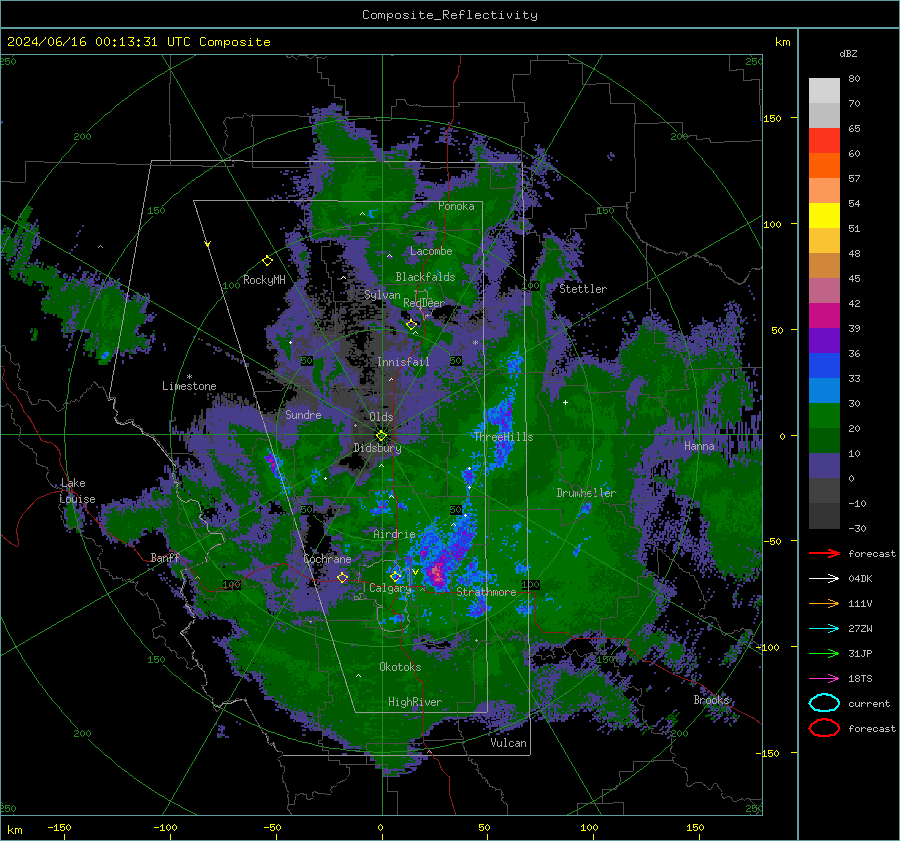Click the red forecast arrow in legend
This screenshot has width=900, height=841.
pyautogui.click(x=824, y=553)
